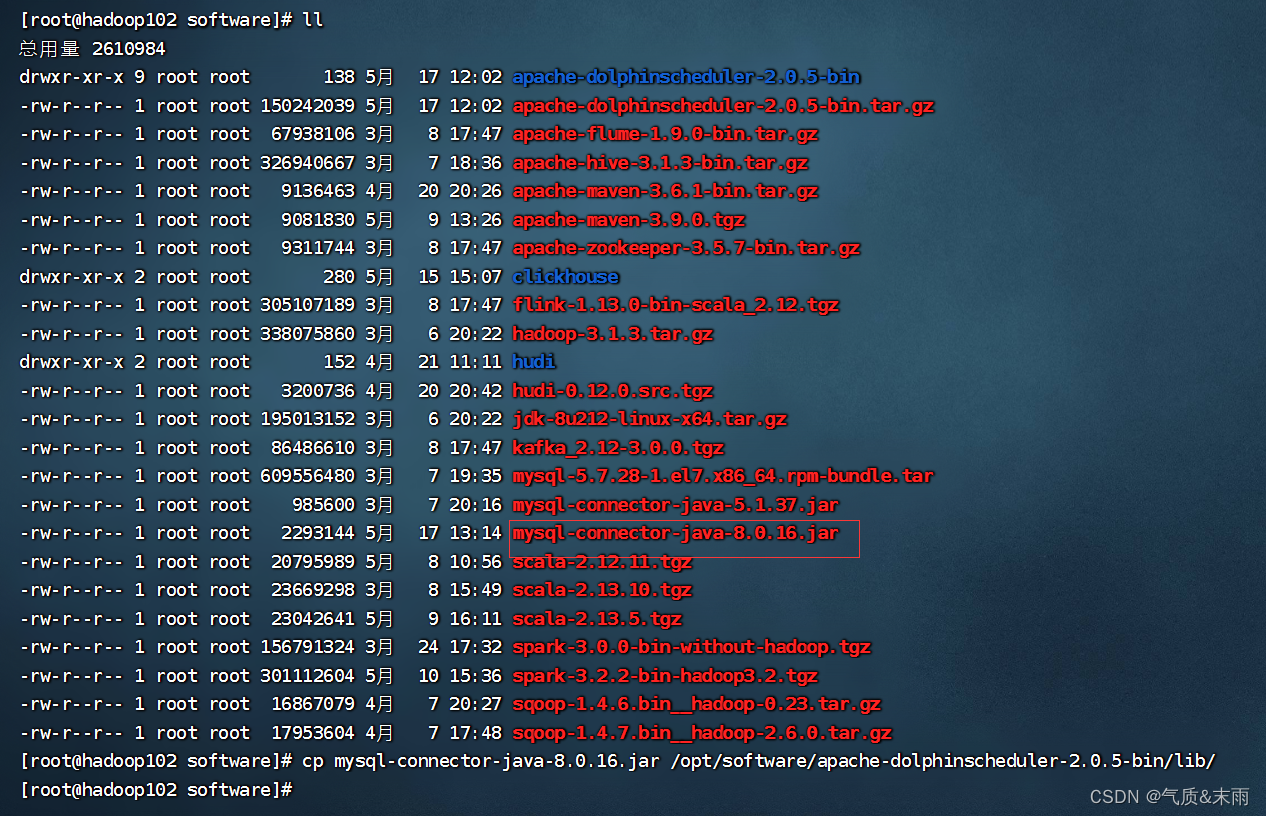
Task: Click file size 17953604 of sqoop-1.4.7
Action: pos(313,733)
